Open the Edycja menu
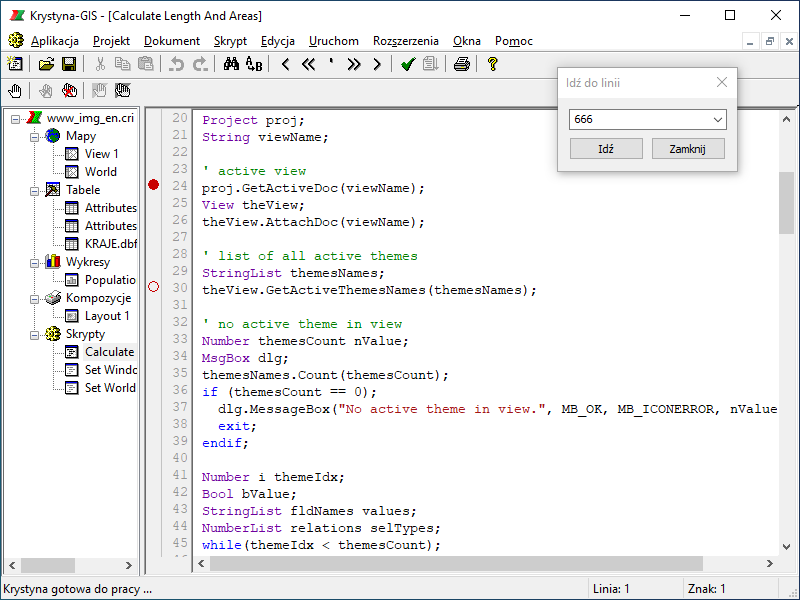The width and height of the screenshot is (800, 600). [278, 41]
